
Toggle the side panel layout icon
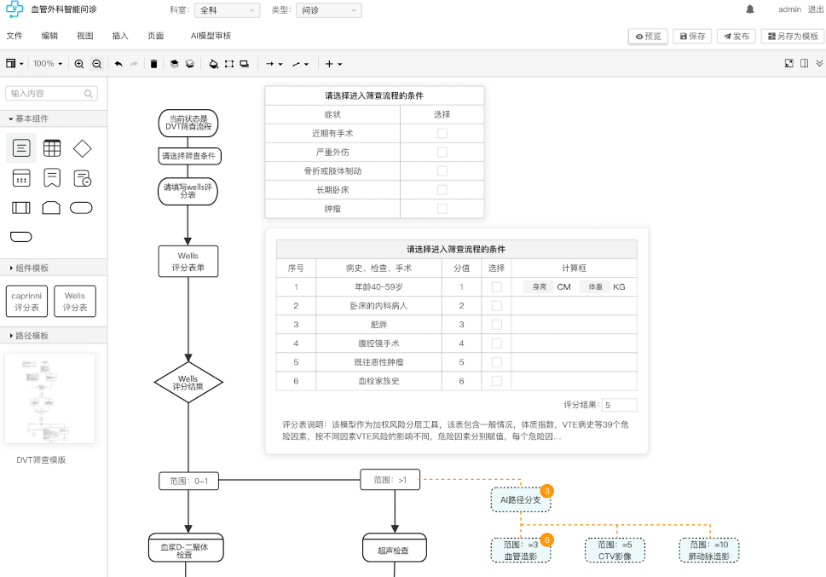(804, 63)
